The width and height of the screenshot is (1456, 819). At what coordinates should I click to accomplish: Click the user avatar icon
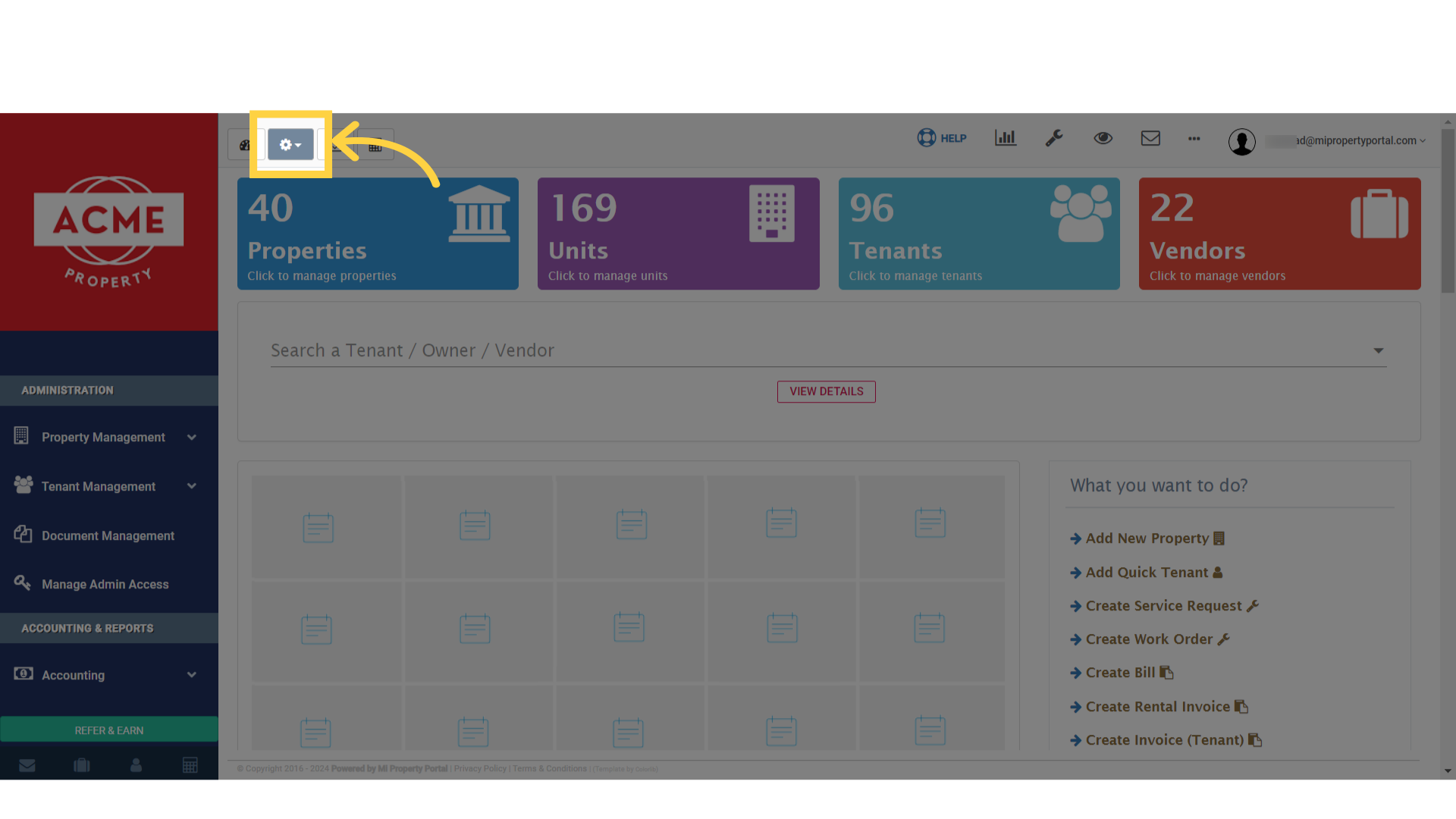point(1242,142)
